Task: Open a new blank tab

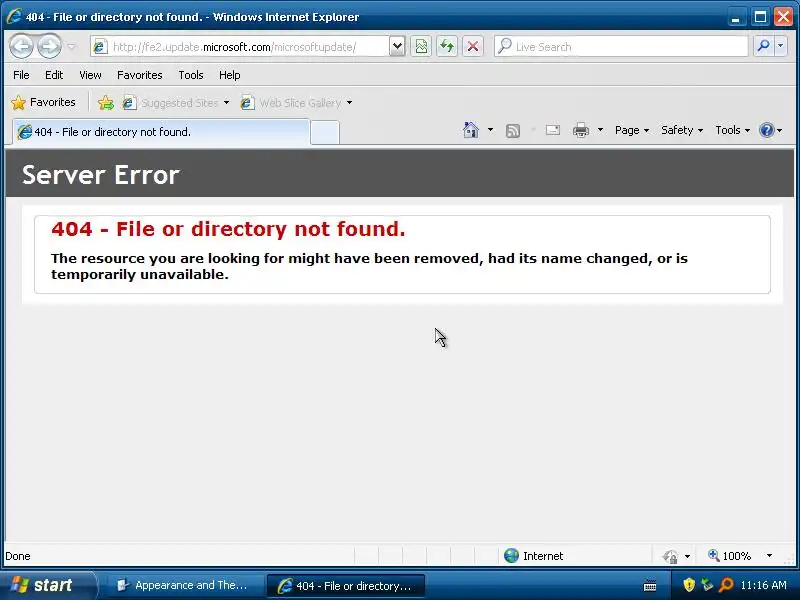Action: [x=325, y=133]
